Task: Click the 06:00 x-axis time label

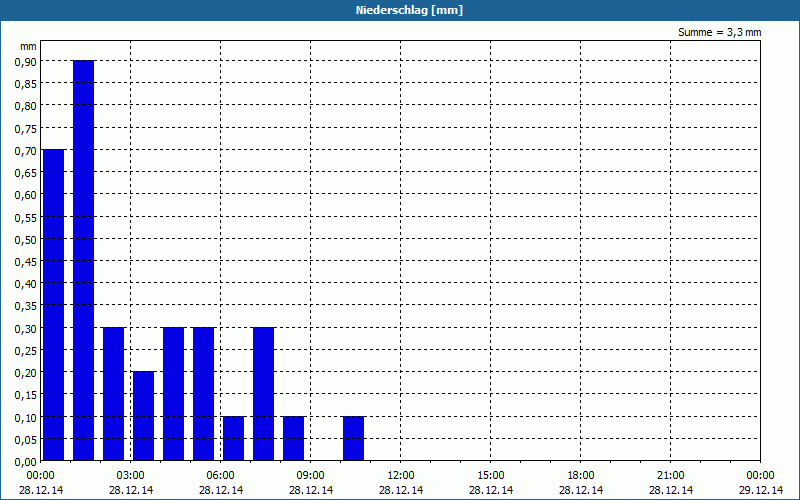Action: pyautogui.click(x=220, y=476)
